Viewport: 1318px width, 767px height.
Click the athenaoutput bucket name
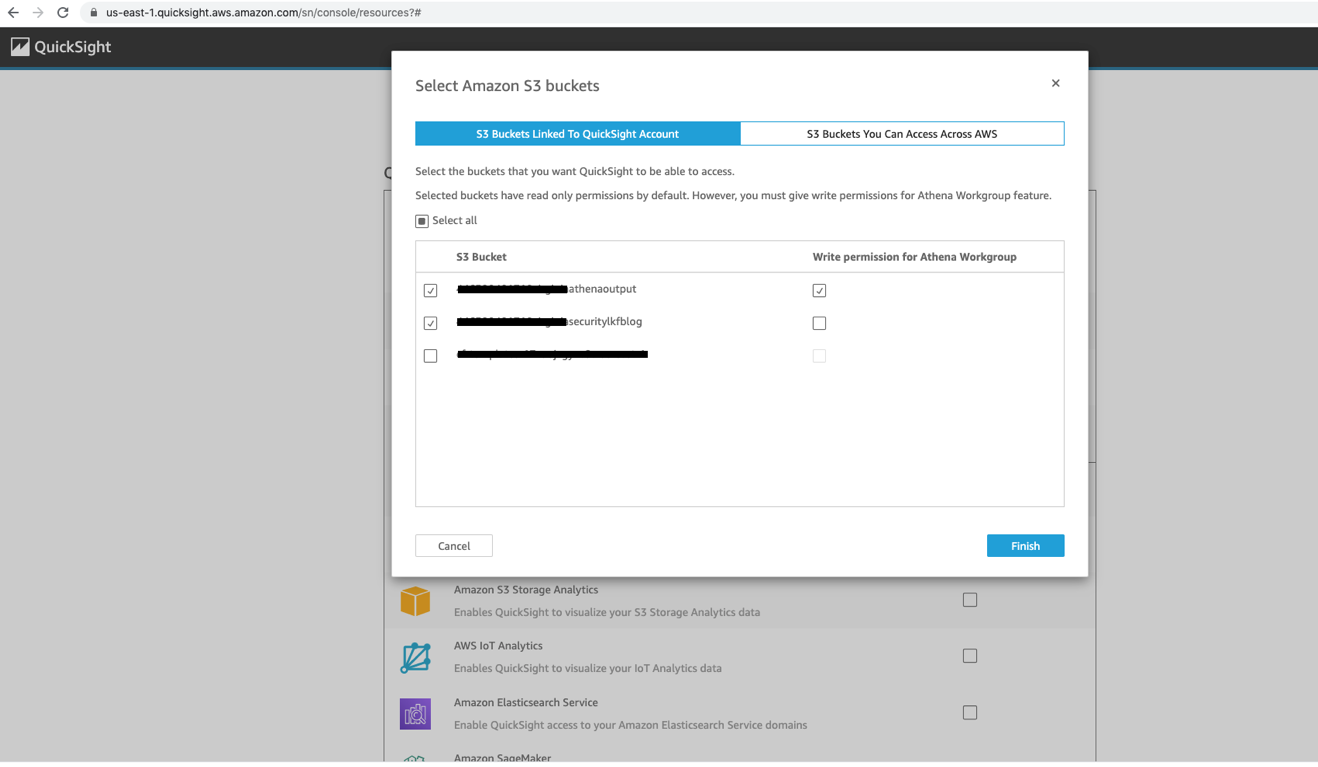click(546, 289)
